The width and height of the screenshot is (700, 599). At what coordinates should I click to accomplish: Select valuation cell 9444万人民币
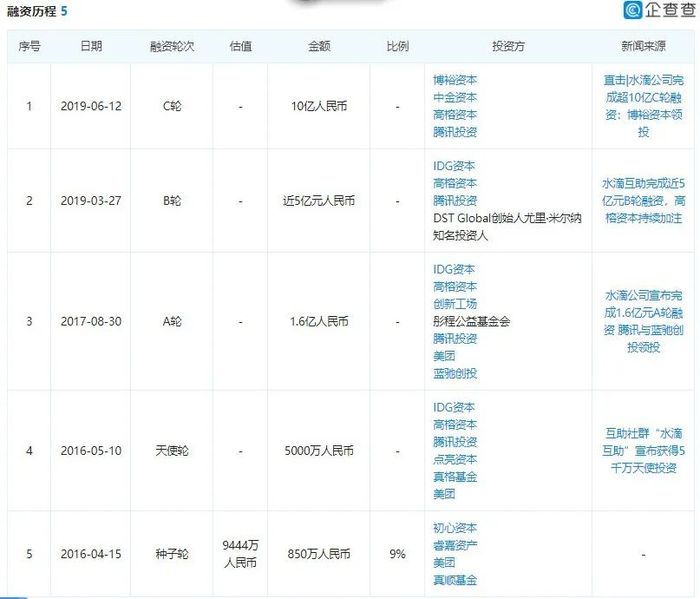point(241,554)
